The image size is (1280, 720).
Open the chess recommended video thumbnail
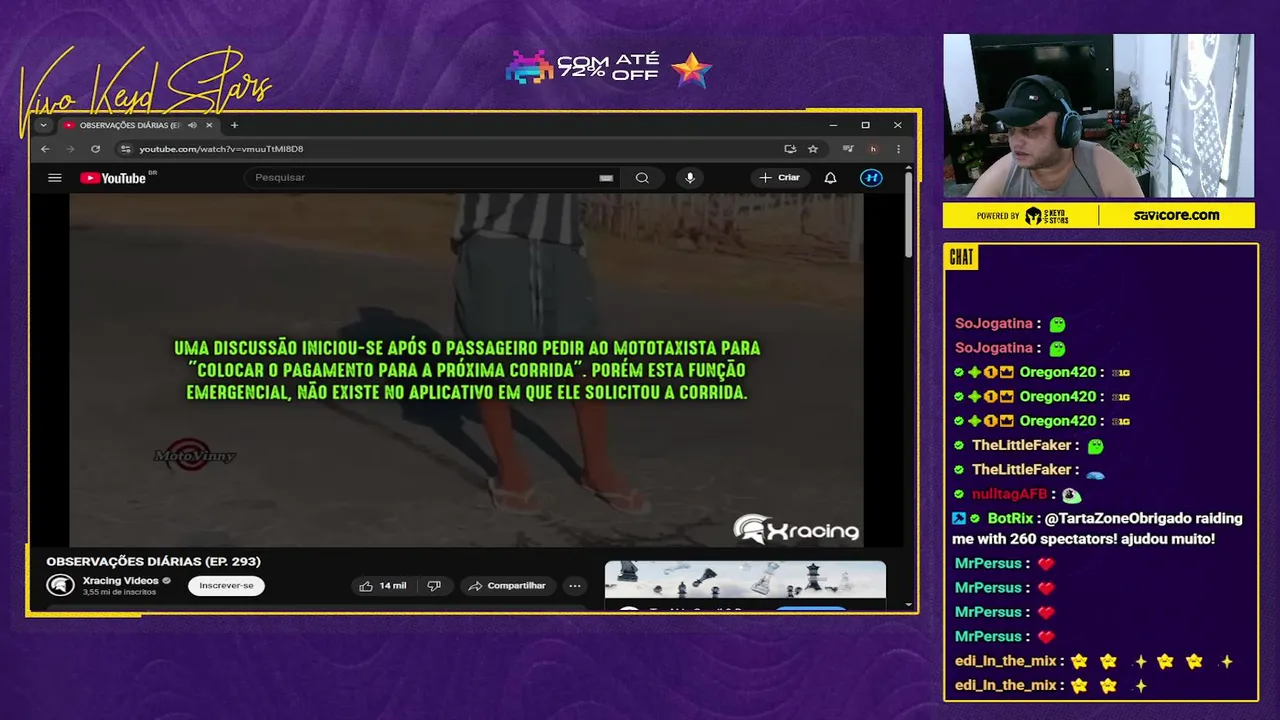pos(745,581)
